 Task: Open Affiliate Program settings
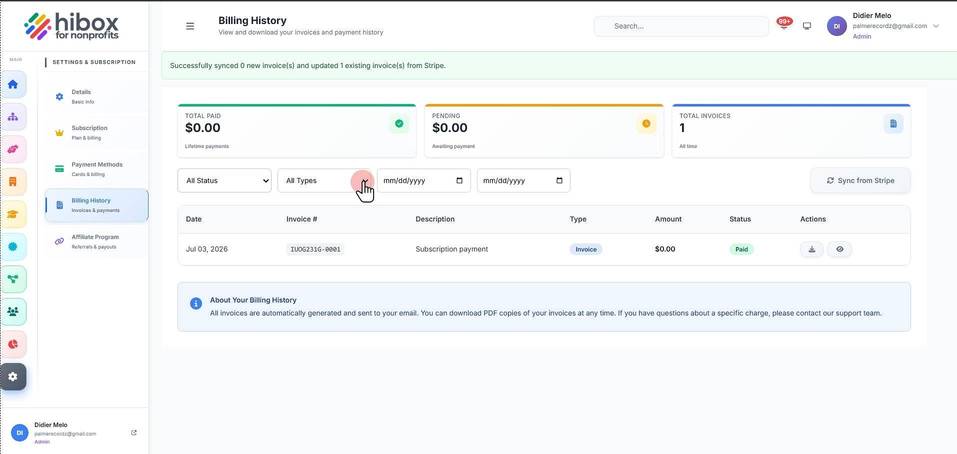click(96, 242)
